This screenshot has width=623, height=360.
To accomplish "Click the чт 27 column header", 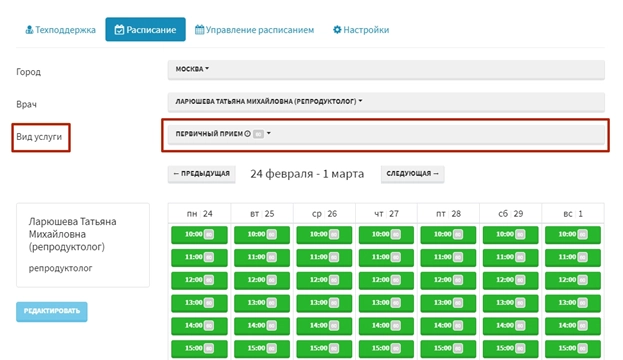I will click(x=386, y=214).
